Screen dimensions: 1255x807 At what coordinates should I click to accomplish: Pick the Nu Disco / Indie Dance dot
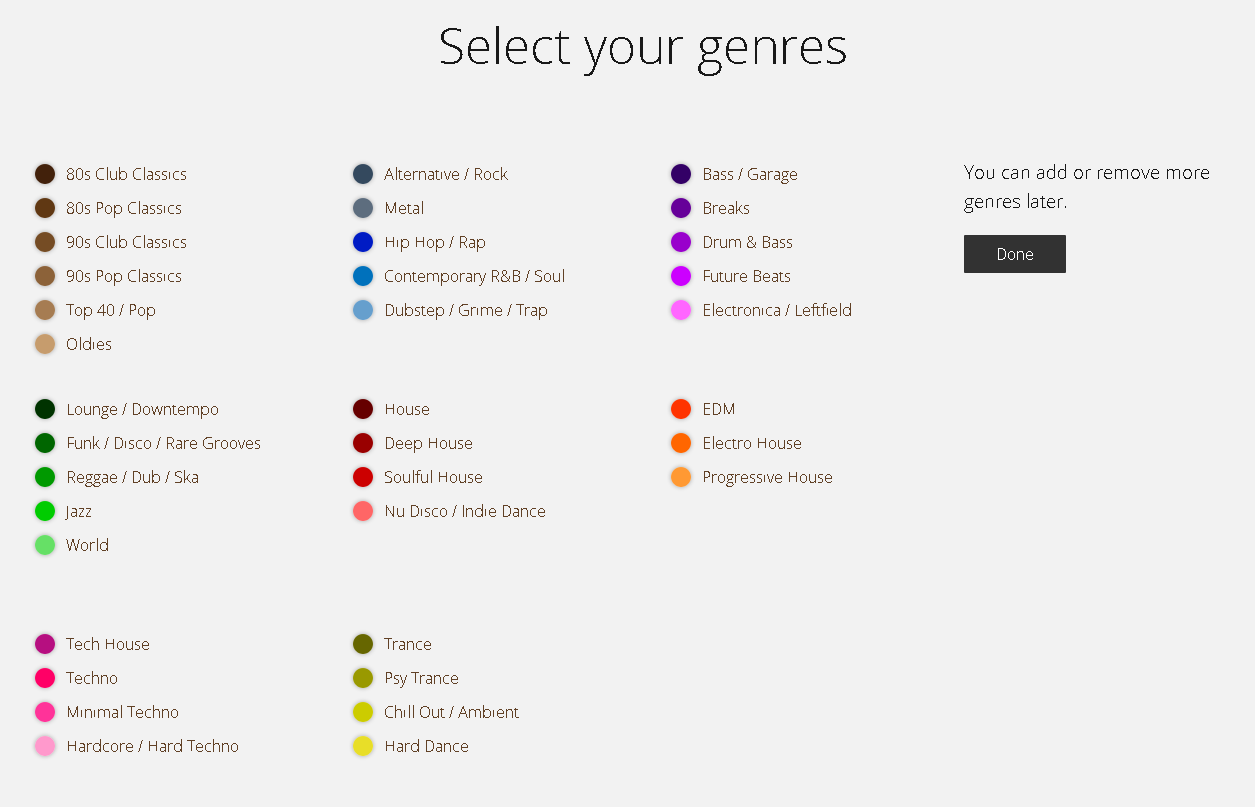point(363,511)
